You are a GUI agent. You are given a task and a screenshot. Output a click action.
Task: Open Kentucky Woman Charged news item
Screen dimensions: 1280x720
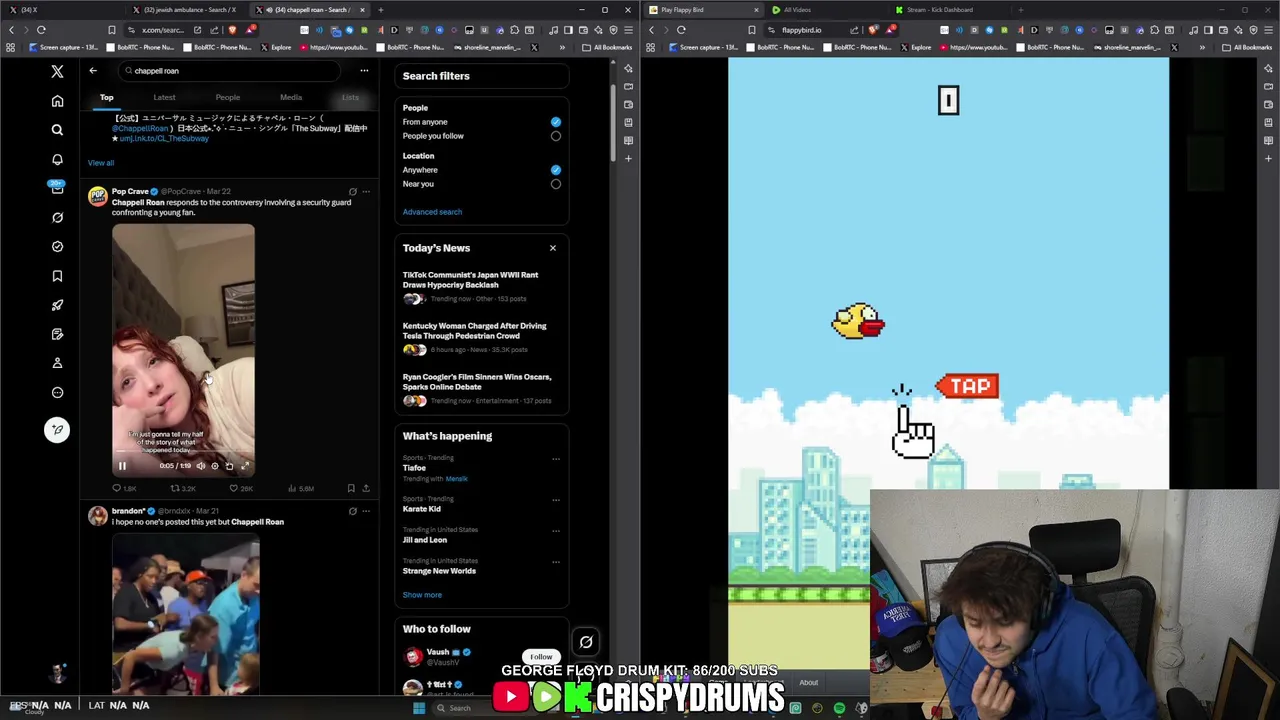coord(481,338)
